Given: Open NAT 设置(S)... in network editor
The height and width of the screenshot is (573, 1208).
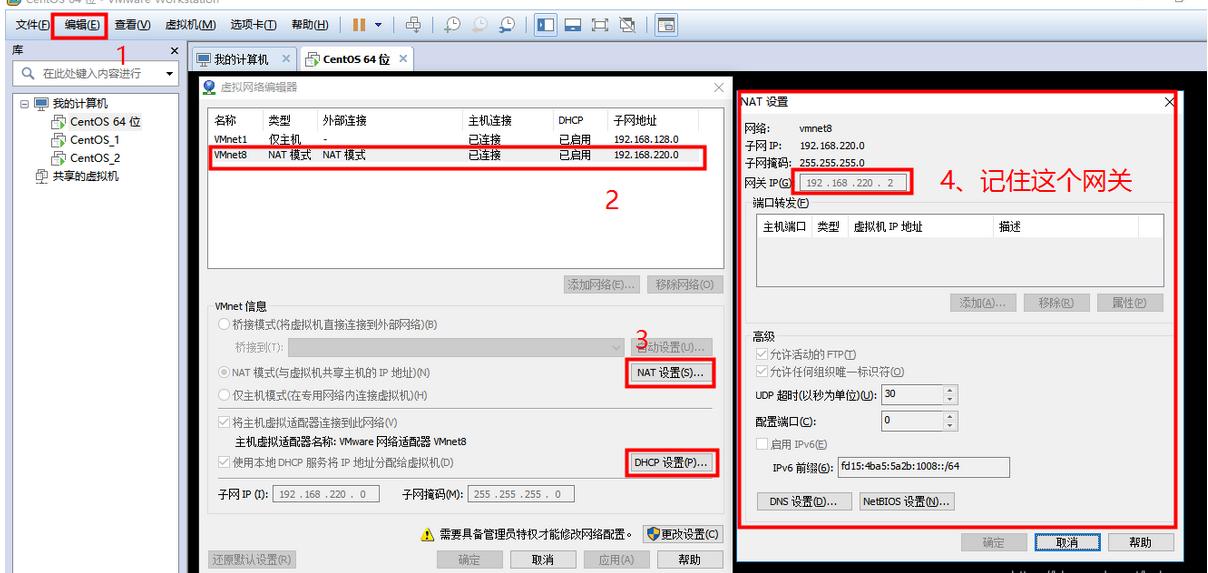Looking at the screenshot, I should [x=670, y=373].
